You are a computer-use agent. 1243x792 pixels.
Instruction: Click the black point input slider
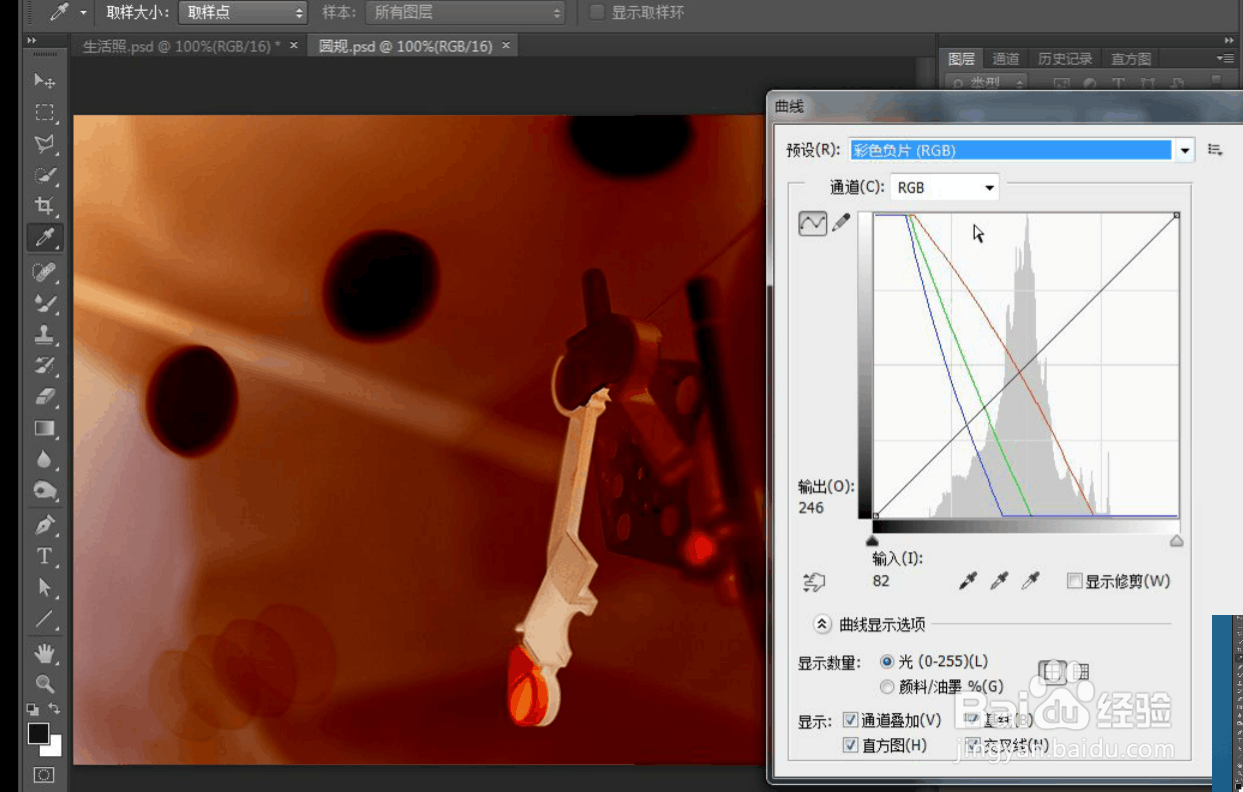point(873,540)
